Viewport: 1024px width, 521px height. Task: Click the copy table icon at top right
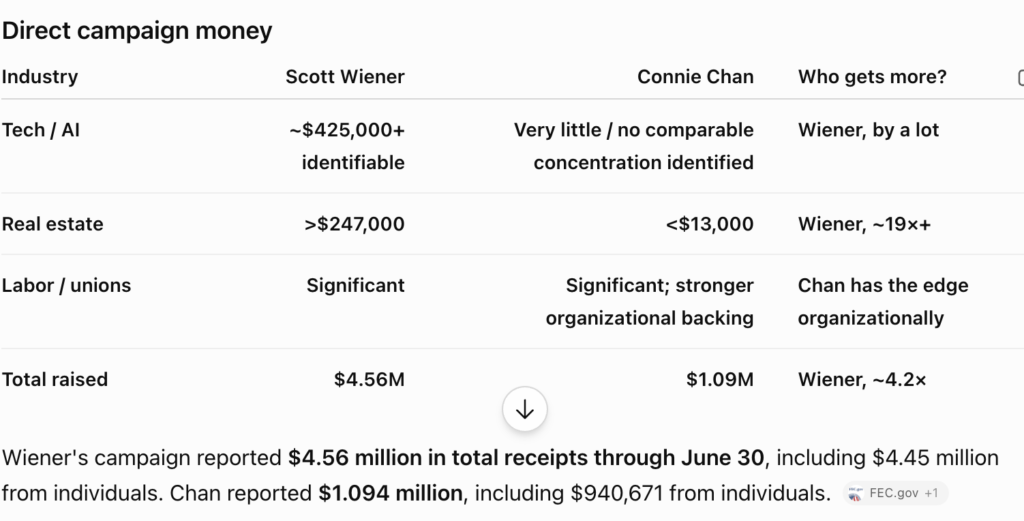(x=1021, y=77)
